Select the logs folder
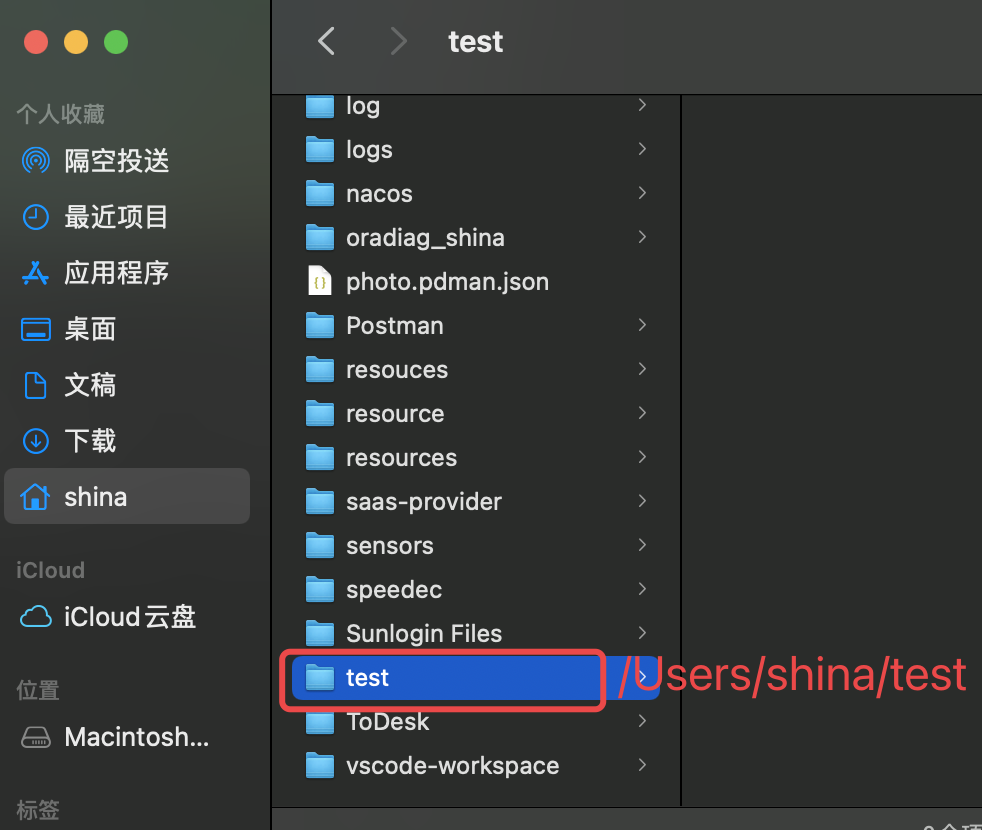Image resolution: width=982 pixels, height=830 pixels. click(476, 150)
